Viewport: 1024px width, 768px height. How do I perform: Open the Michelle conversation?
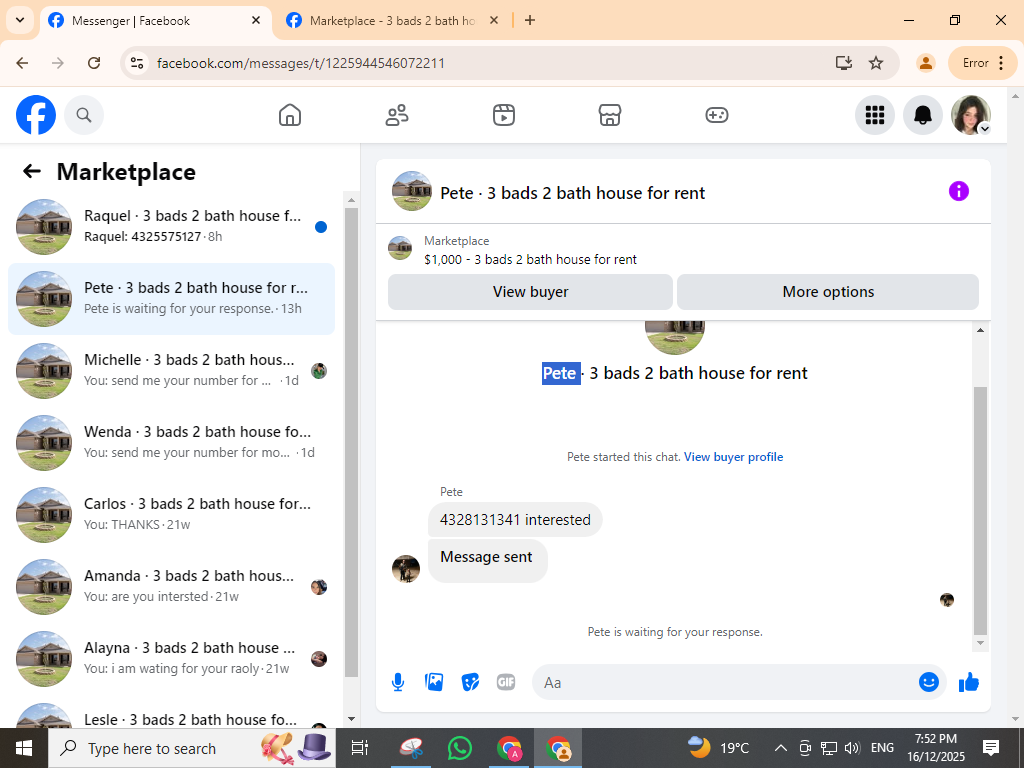point(172,370)
